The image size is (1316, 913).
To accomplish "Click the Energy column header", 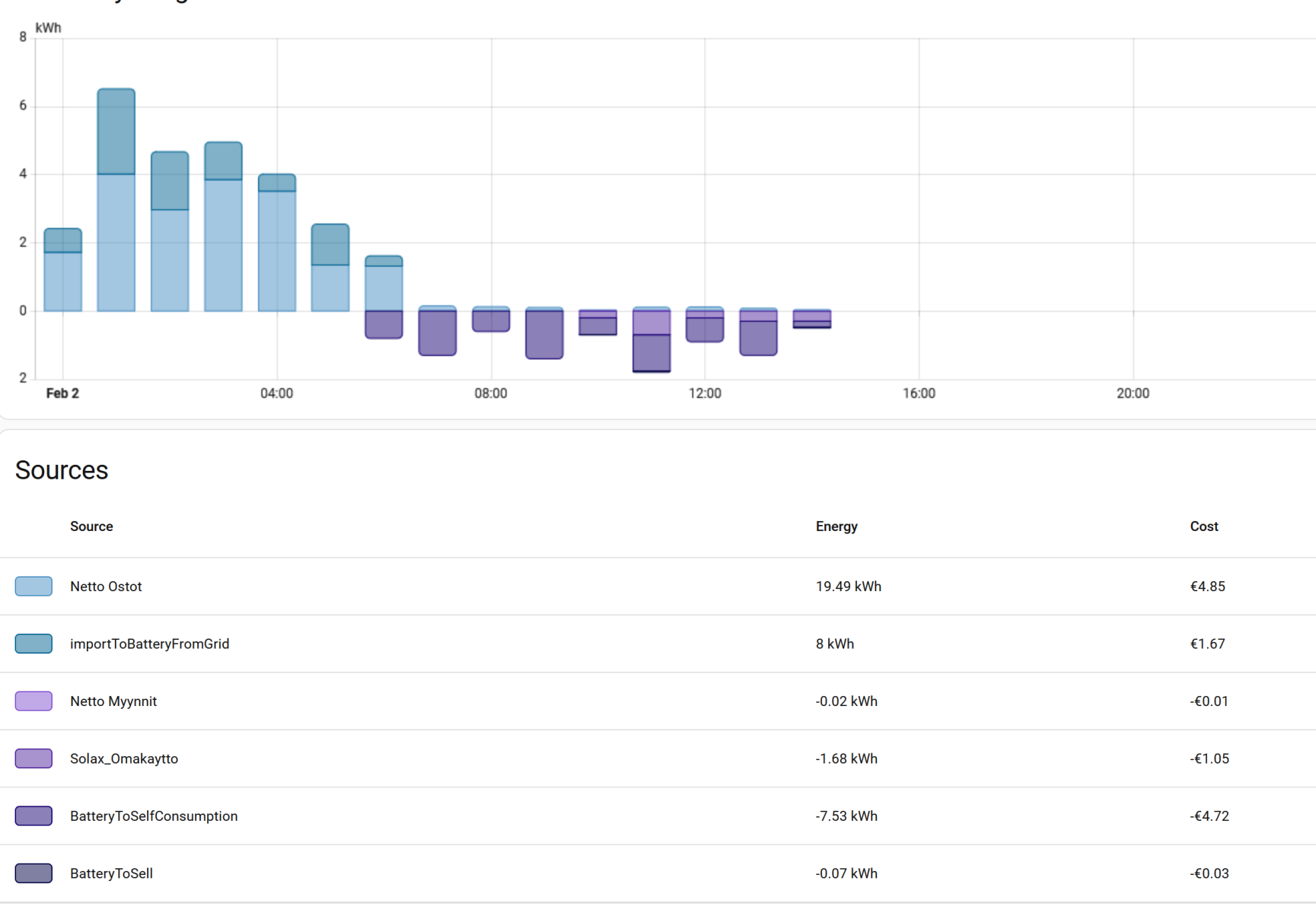I will tap(836, 526).
